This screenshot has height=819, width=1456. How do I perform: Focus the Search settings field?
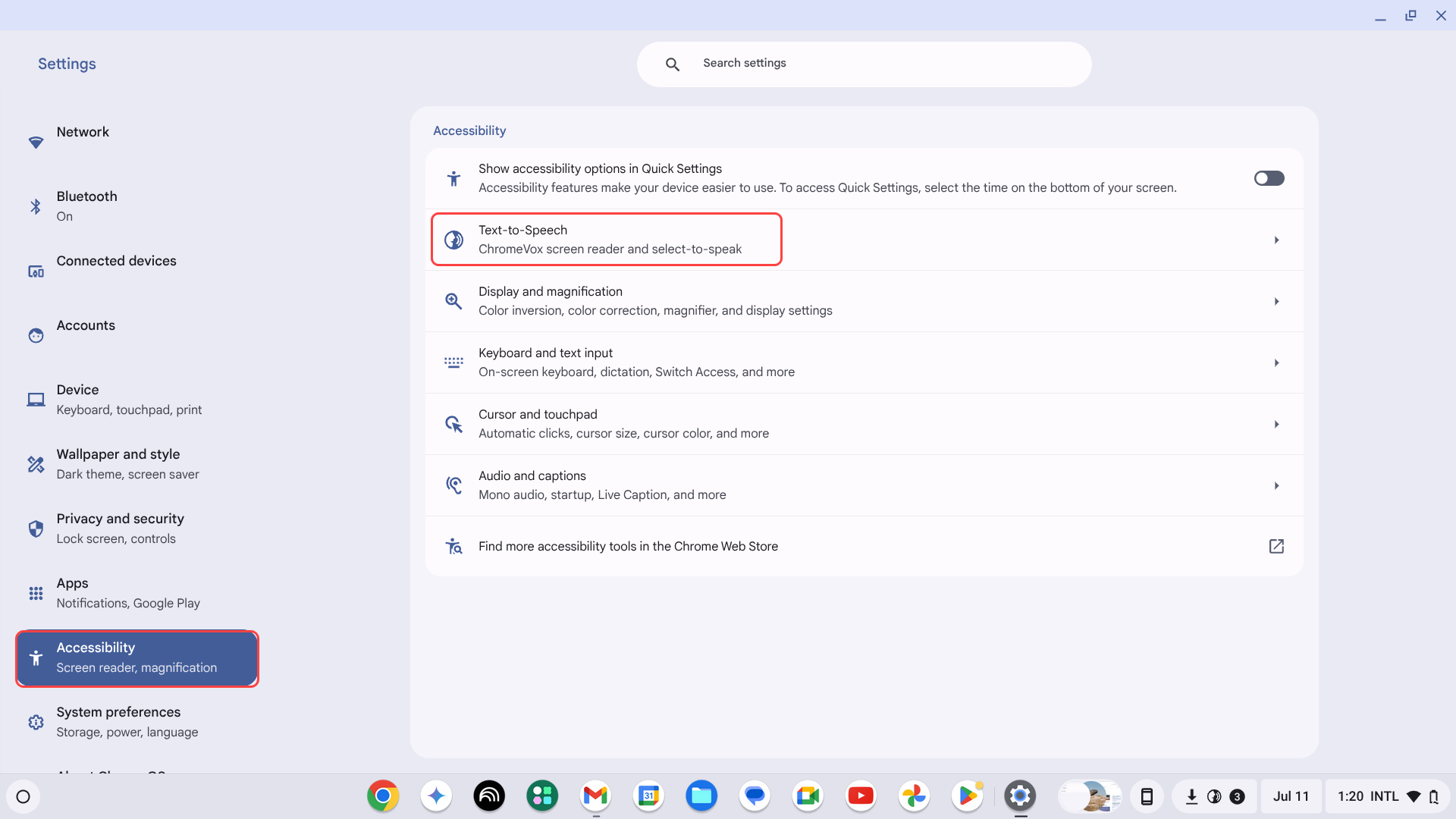pos(864,64)
